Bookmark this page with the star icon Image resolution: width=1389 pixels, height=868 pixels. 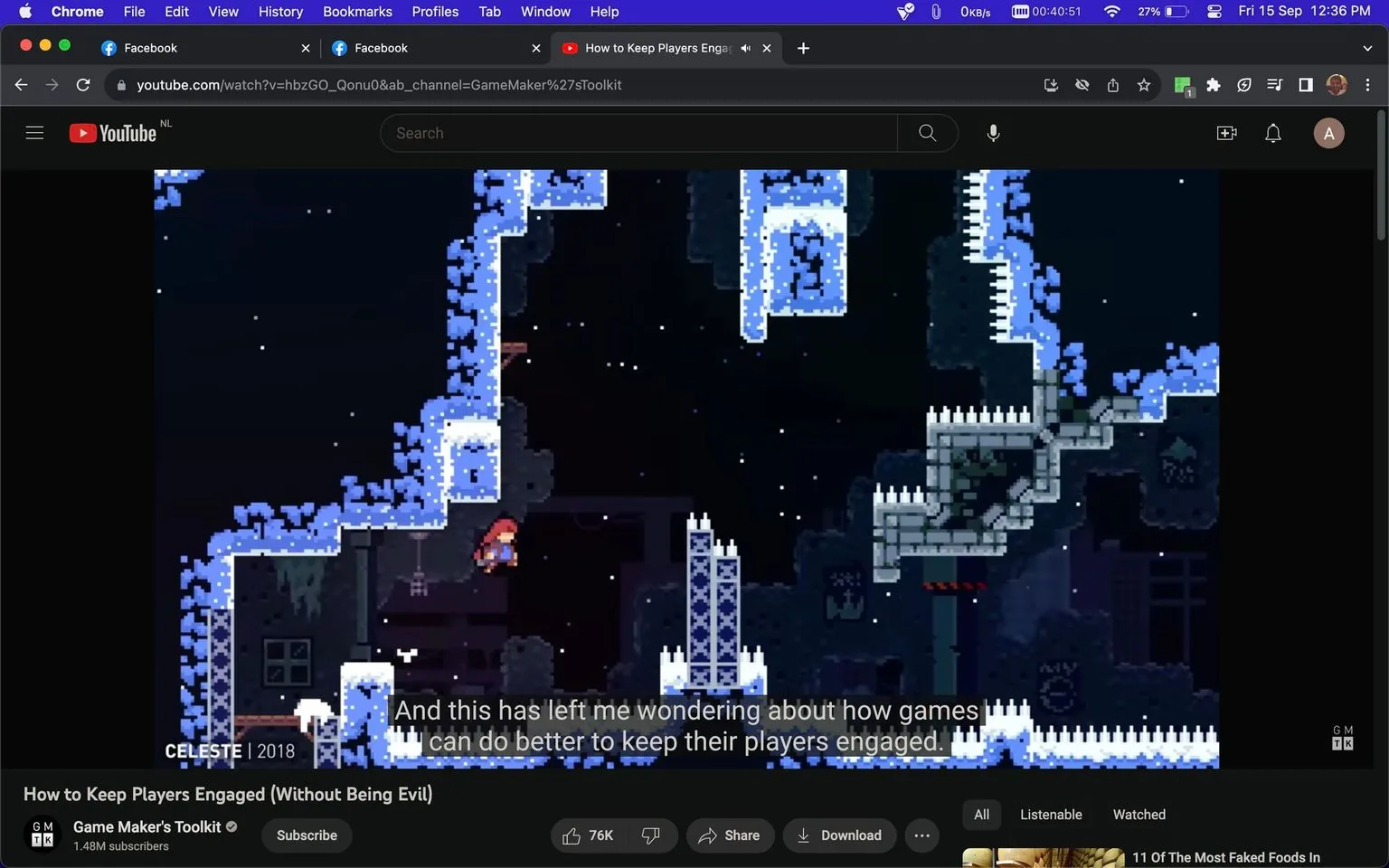[1143, 84]
